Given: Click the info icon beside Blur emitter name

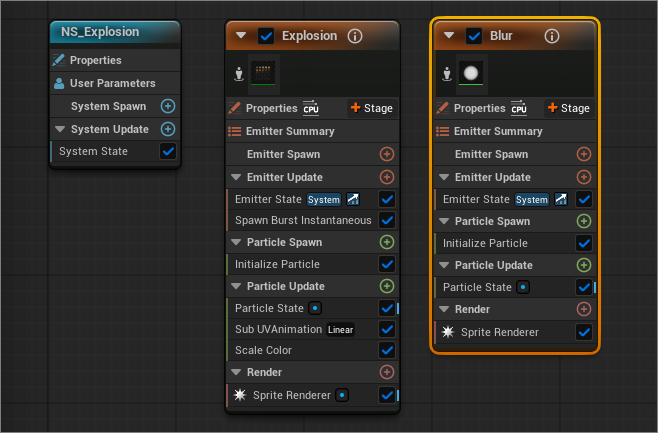Looking at the screenshot, I should [x=551, y=36].
